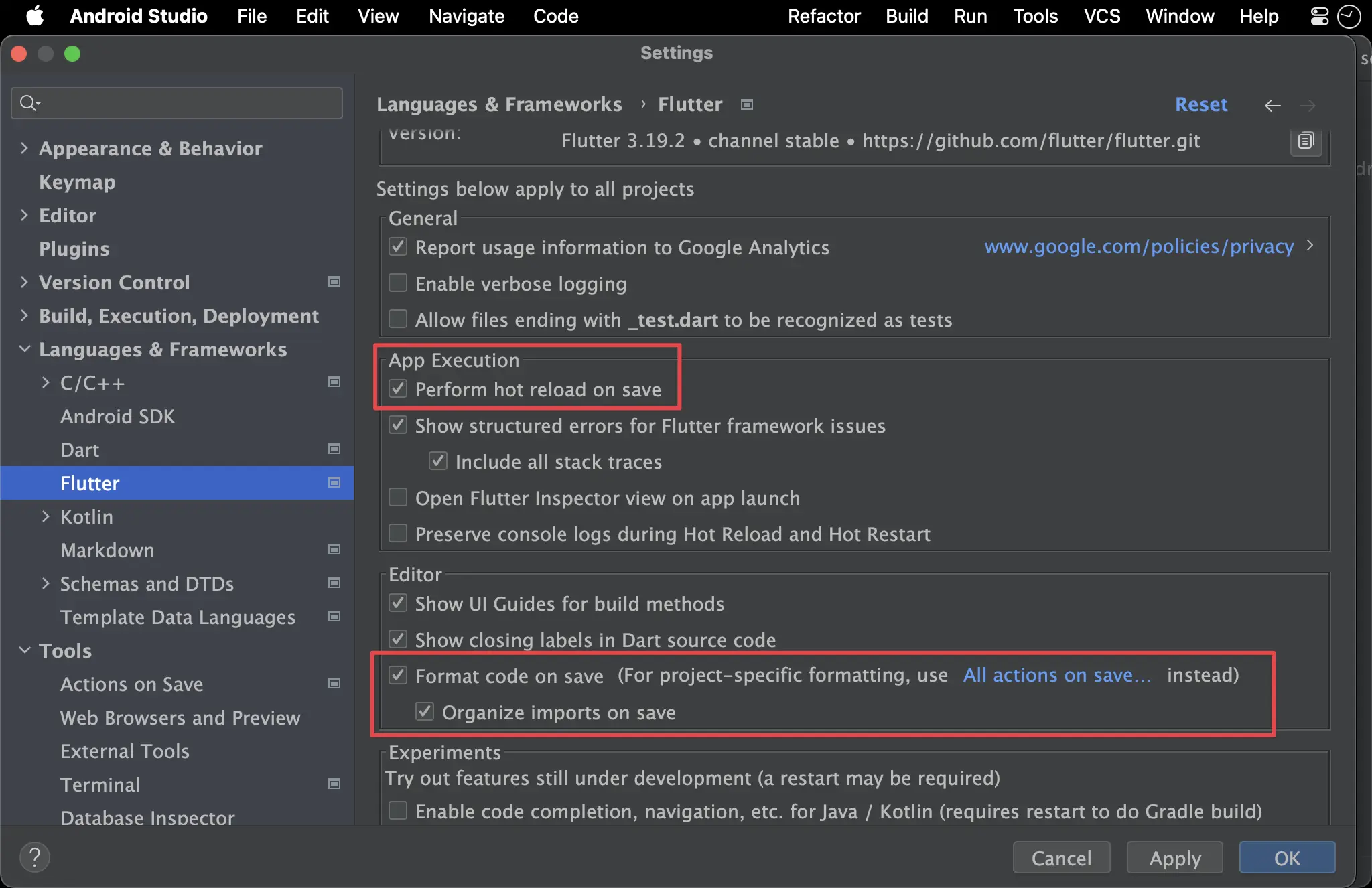Screen dimensions: 1372x888
Task: Toggle Report usage information to Google Analytics
Action: [x=398, y=247]
